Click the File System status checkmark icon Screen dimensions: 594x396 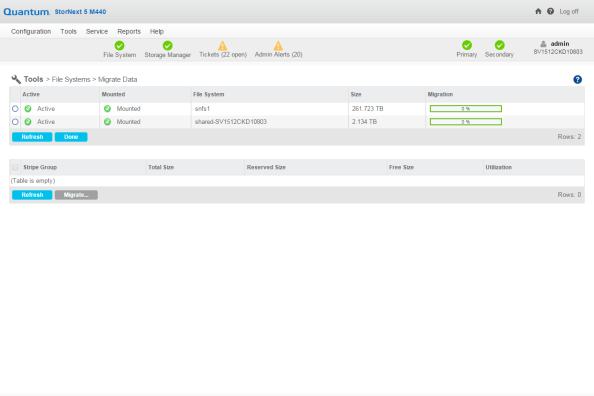click(x=119, y=45)
